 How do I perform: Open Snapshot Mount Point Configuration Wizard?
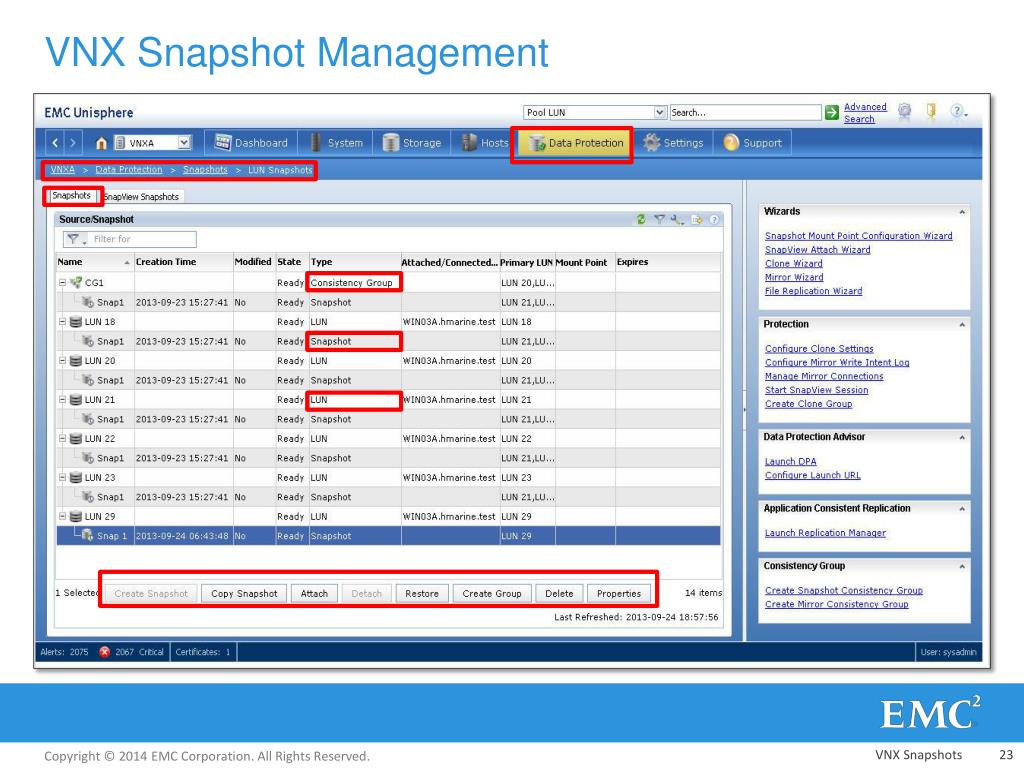pyautogui.click(x=858, y=236)
